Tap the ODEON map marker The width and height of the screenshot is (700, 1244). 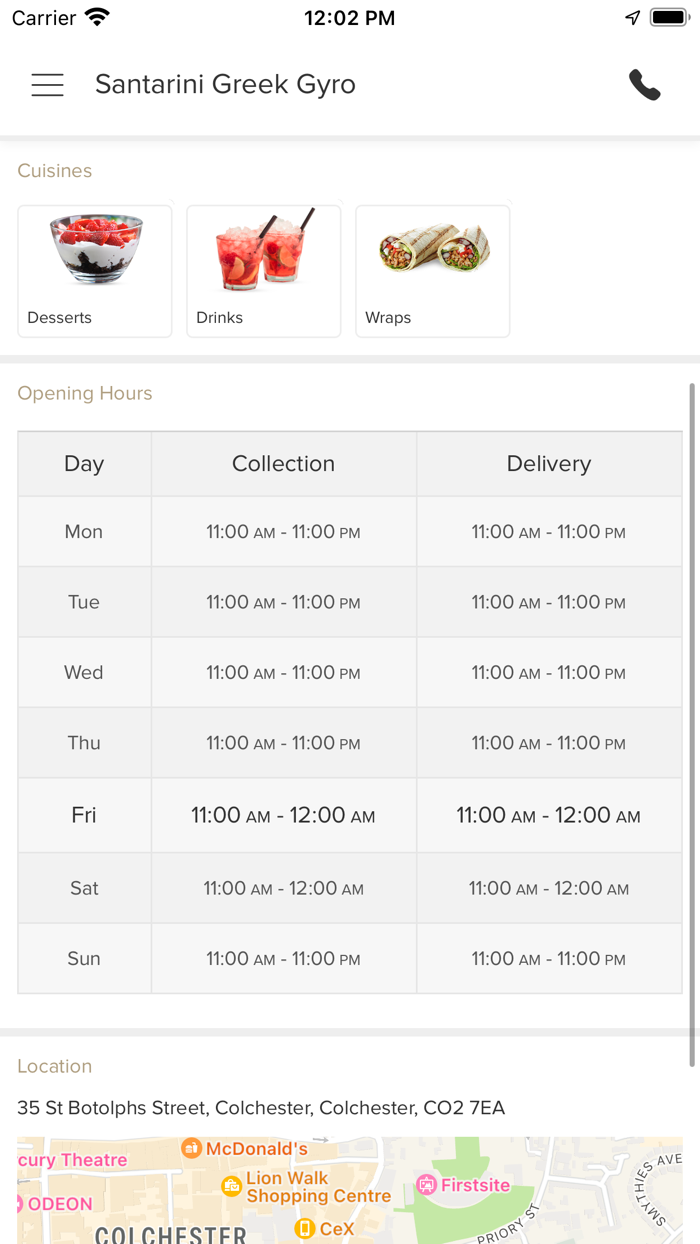56,1204
